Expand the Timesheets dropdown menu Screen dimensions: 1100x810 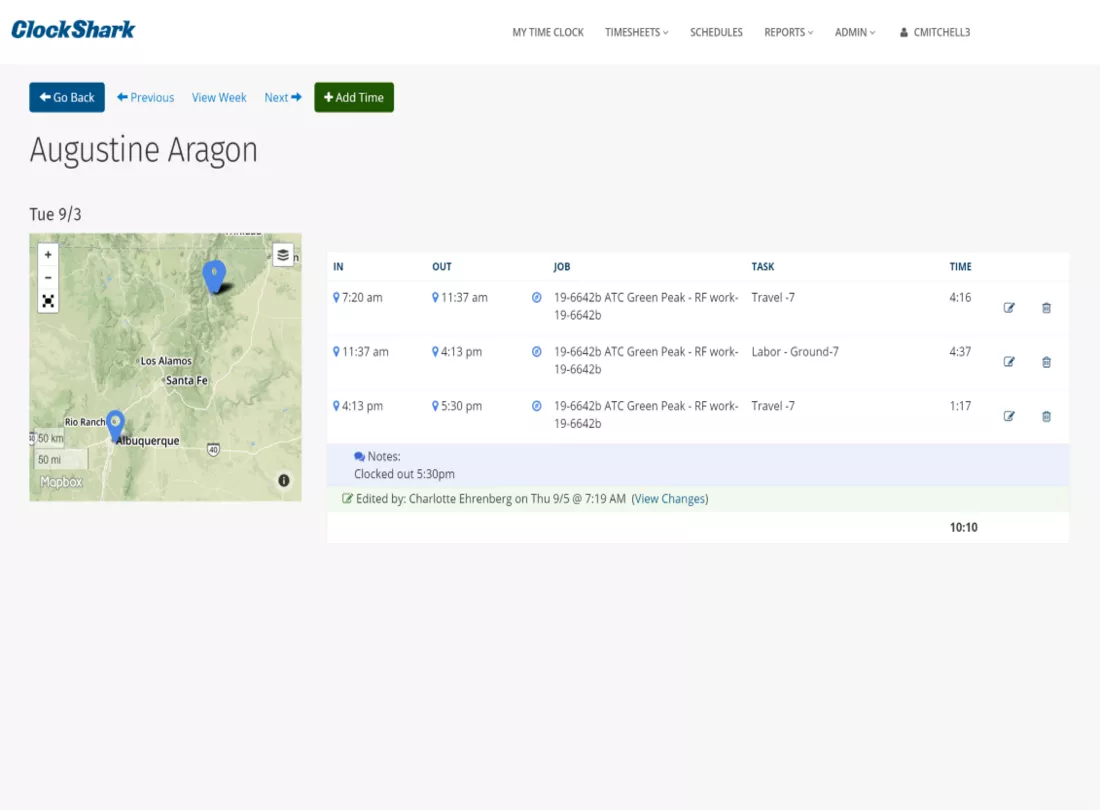pyautogui.click(x=636, y=32)
